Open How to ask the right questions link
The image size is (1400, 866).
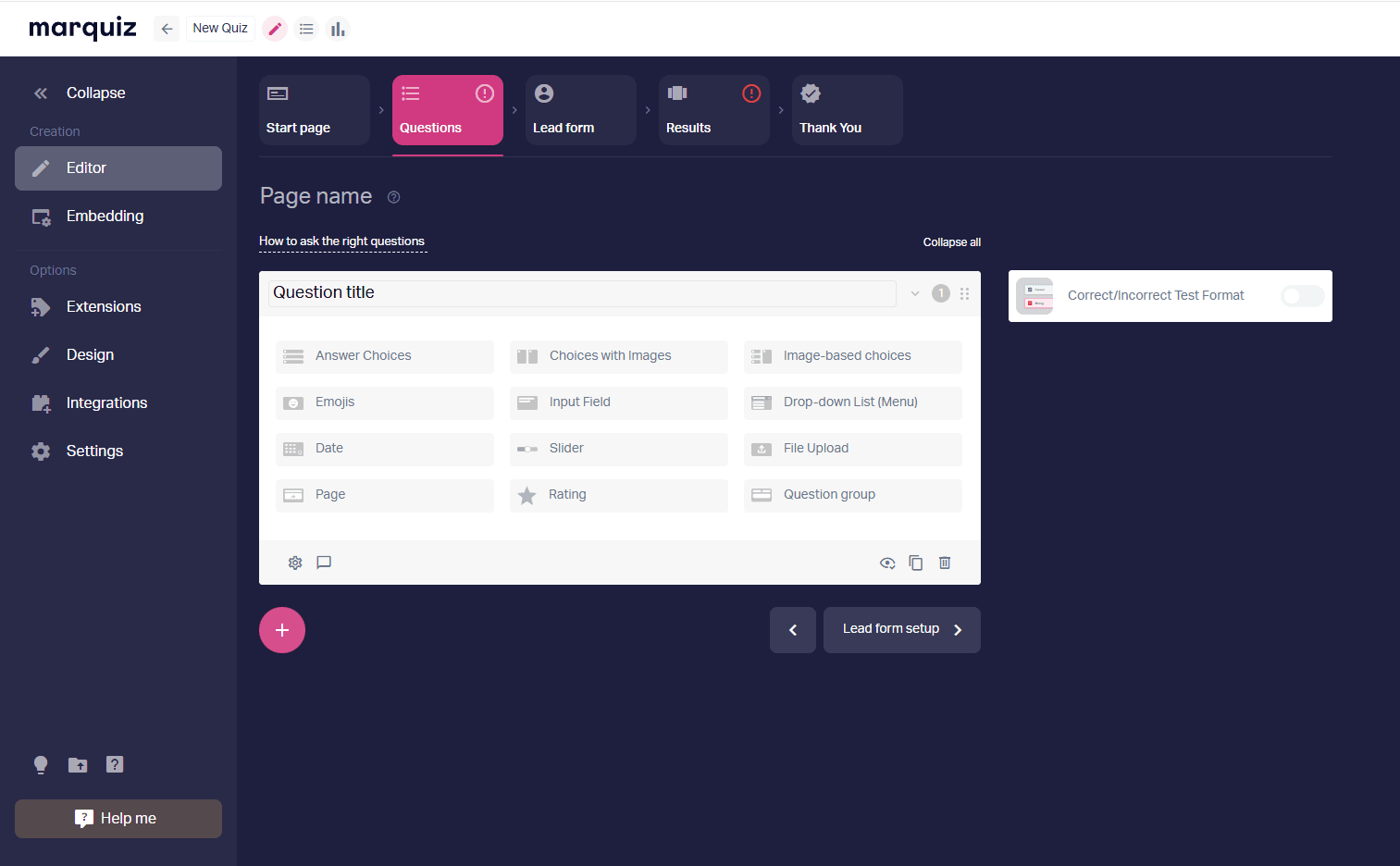(x=341, y=241)
